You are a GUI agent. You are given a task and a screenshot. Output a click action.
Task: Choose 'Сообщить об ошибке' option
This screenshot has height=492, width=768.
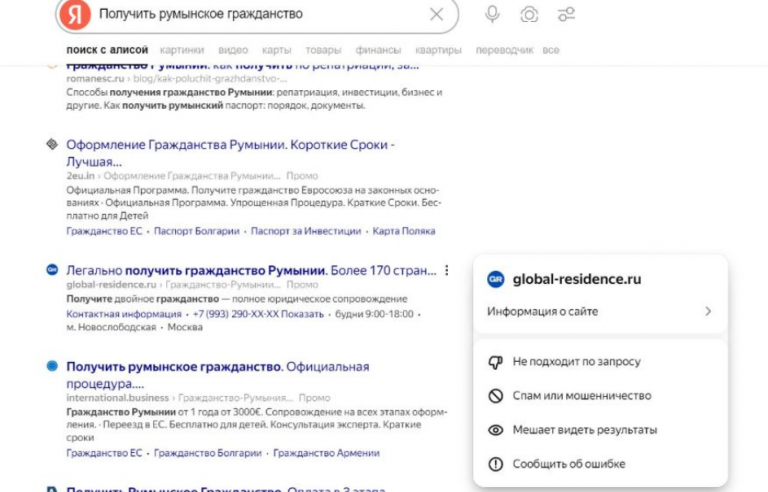(600, 464)
